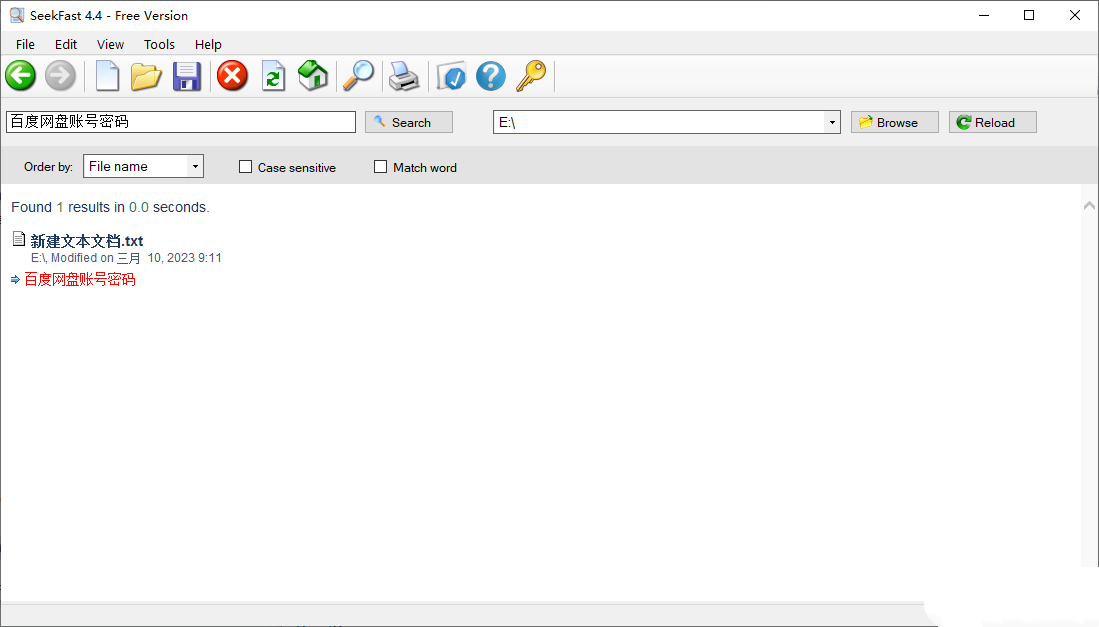The height and width of the screenshot is (627, 1099).
Task: Click the blue arrow next to matched line
Action: pyautogui.click(x=15, y=280)
